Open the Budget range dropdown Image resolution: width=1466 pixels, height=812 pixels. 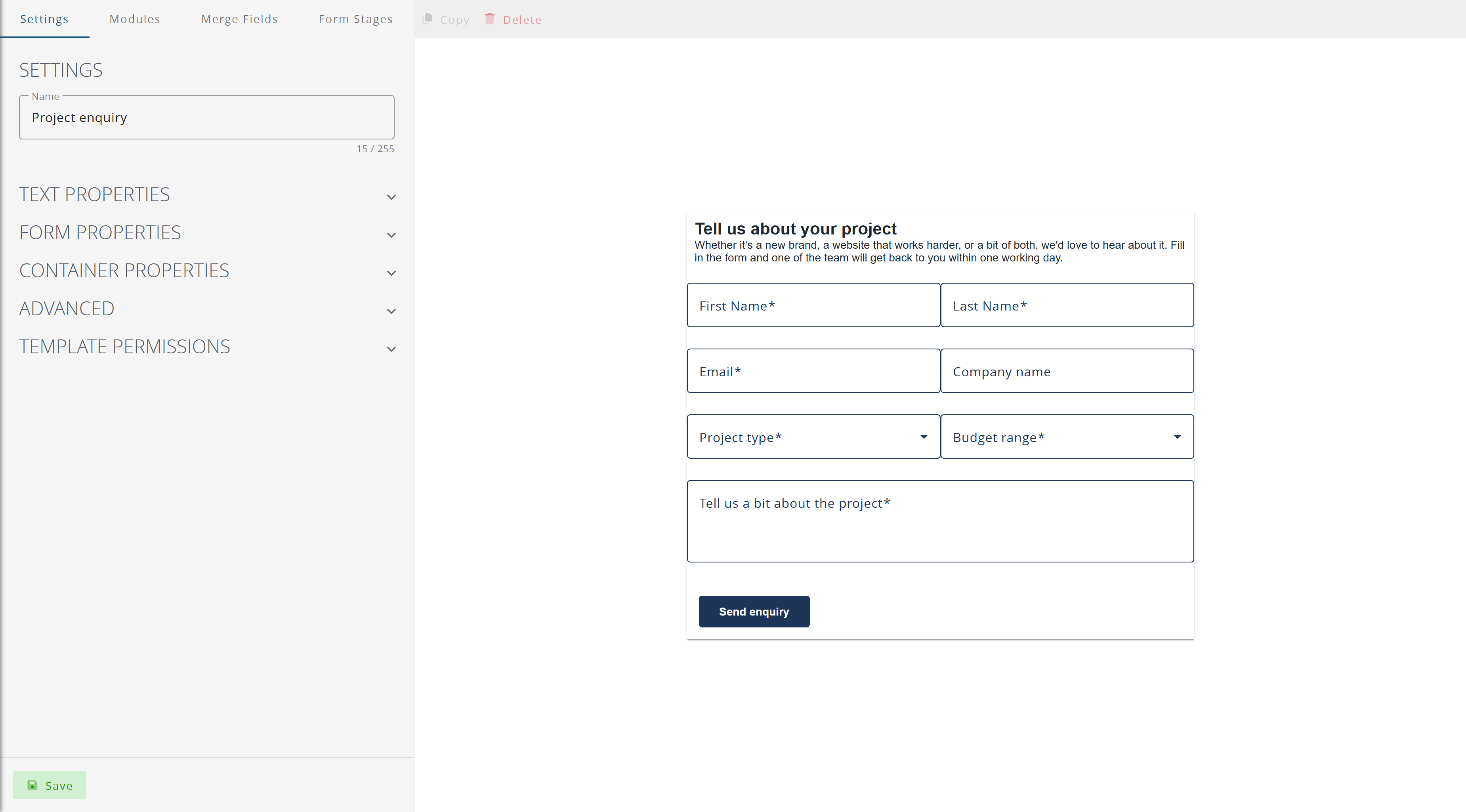[1067, 436]
